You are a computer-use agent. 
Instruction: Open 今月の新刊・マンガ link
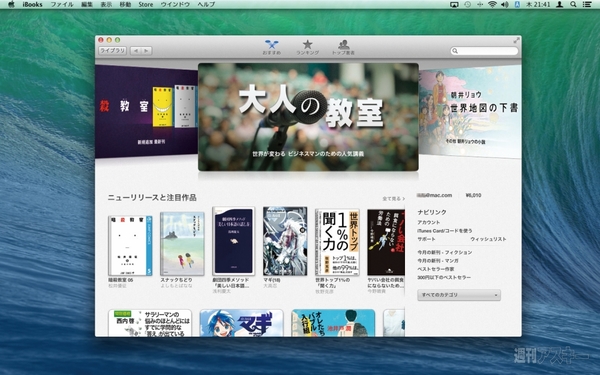[x=438, y=261]
